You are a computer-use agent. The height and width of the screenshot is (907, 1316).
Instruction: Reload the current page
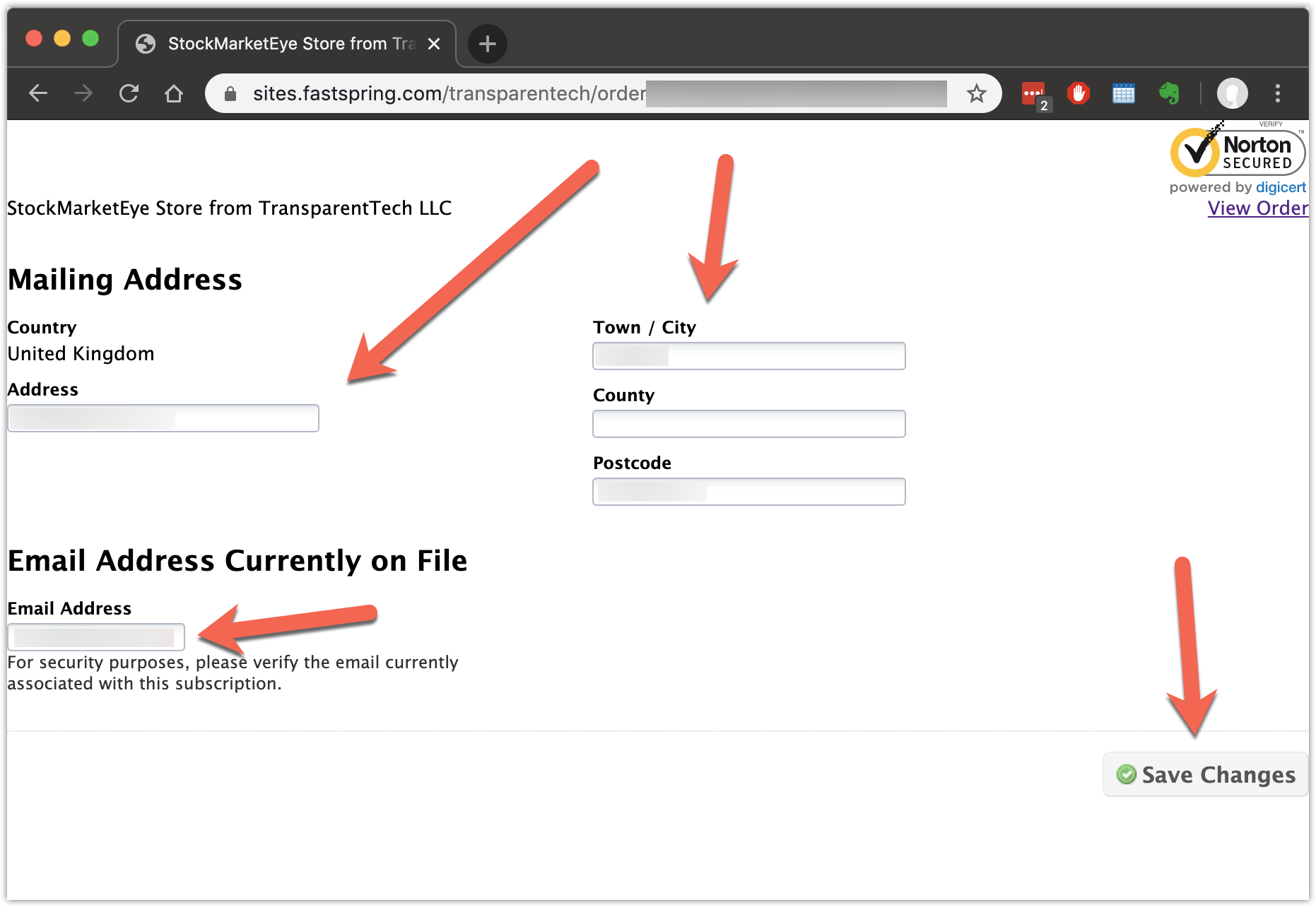[x=129, y=93]
